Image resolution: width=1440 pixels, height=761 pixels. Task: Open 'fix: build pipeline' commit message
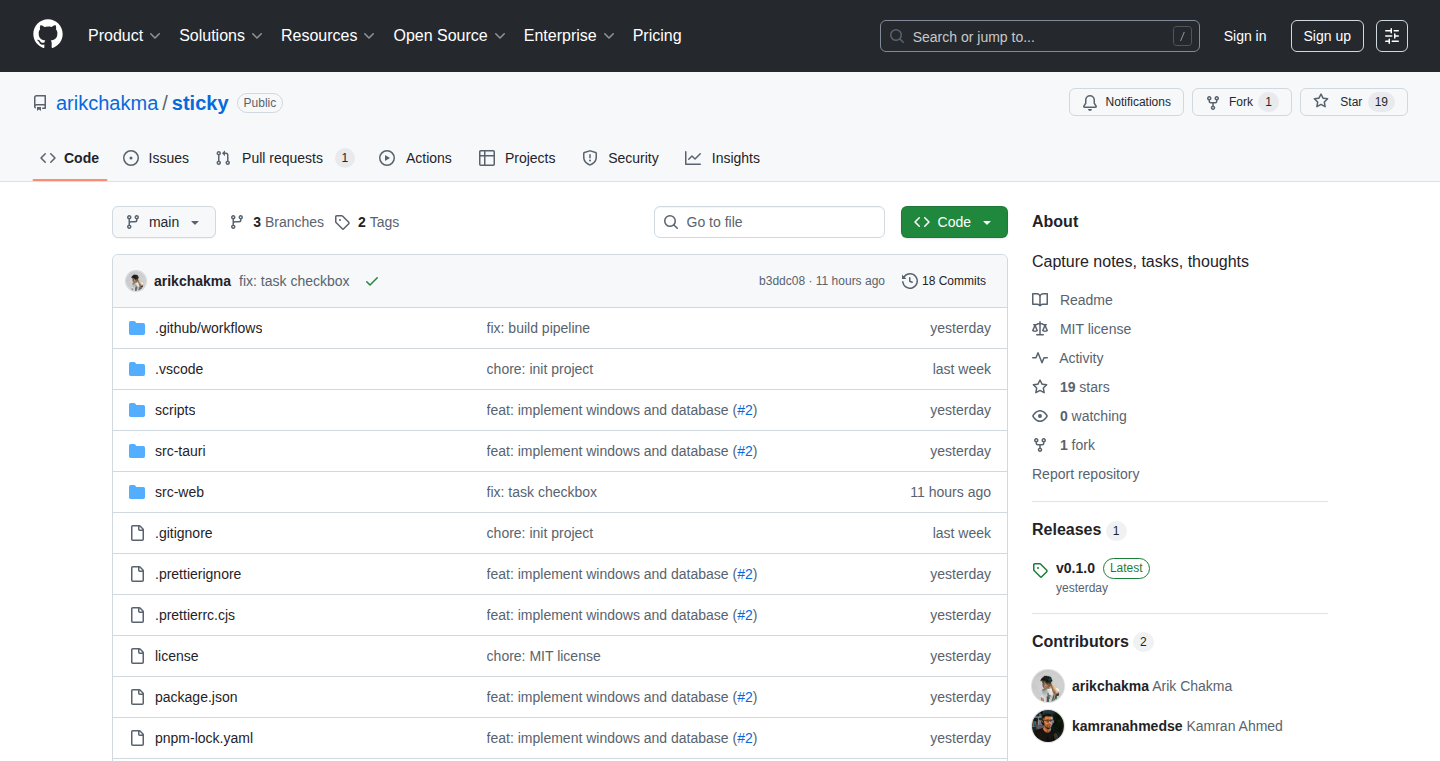click(538, 328)
